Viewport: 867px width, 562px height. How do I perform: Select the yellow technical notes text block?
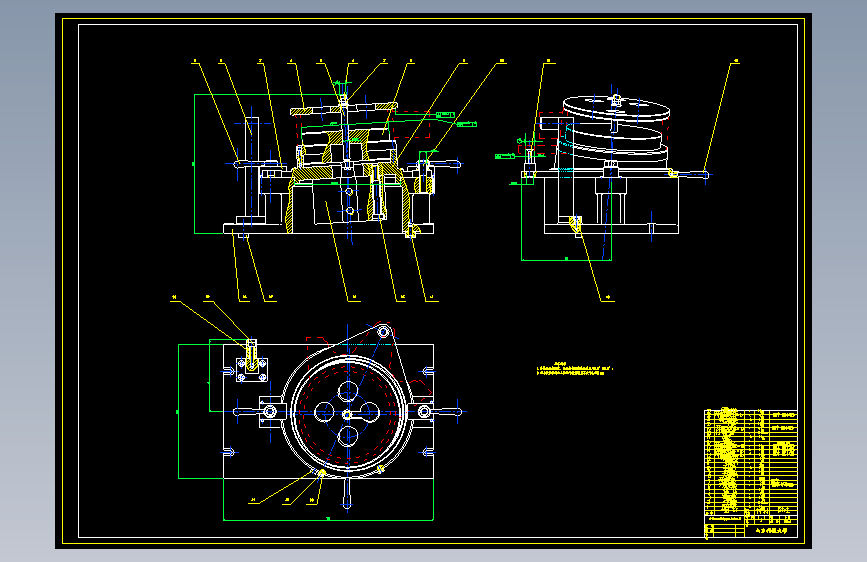pyautogui.click(x=575, y=370)
